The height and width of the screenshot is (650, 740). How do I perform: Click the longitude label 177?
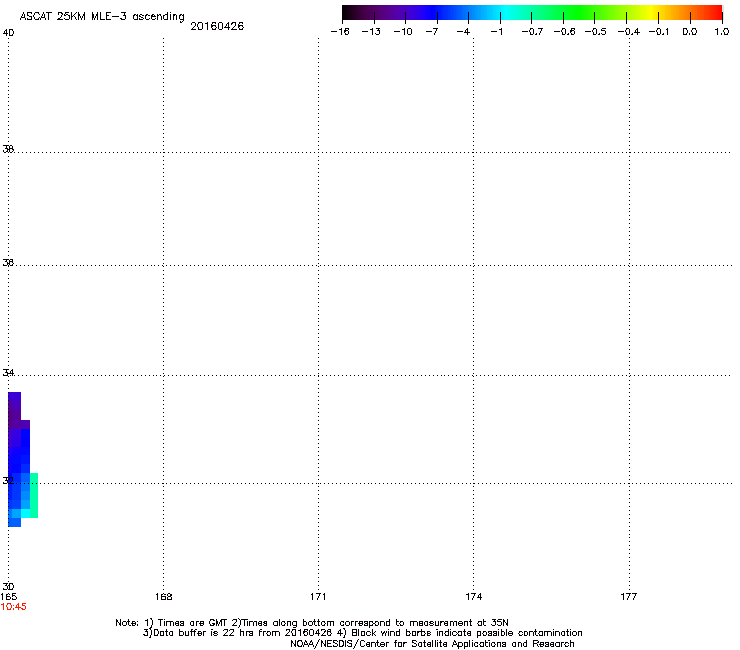tap(629, 597)
